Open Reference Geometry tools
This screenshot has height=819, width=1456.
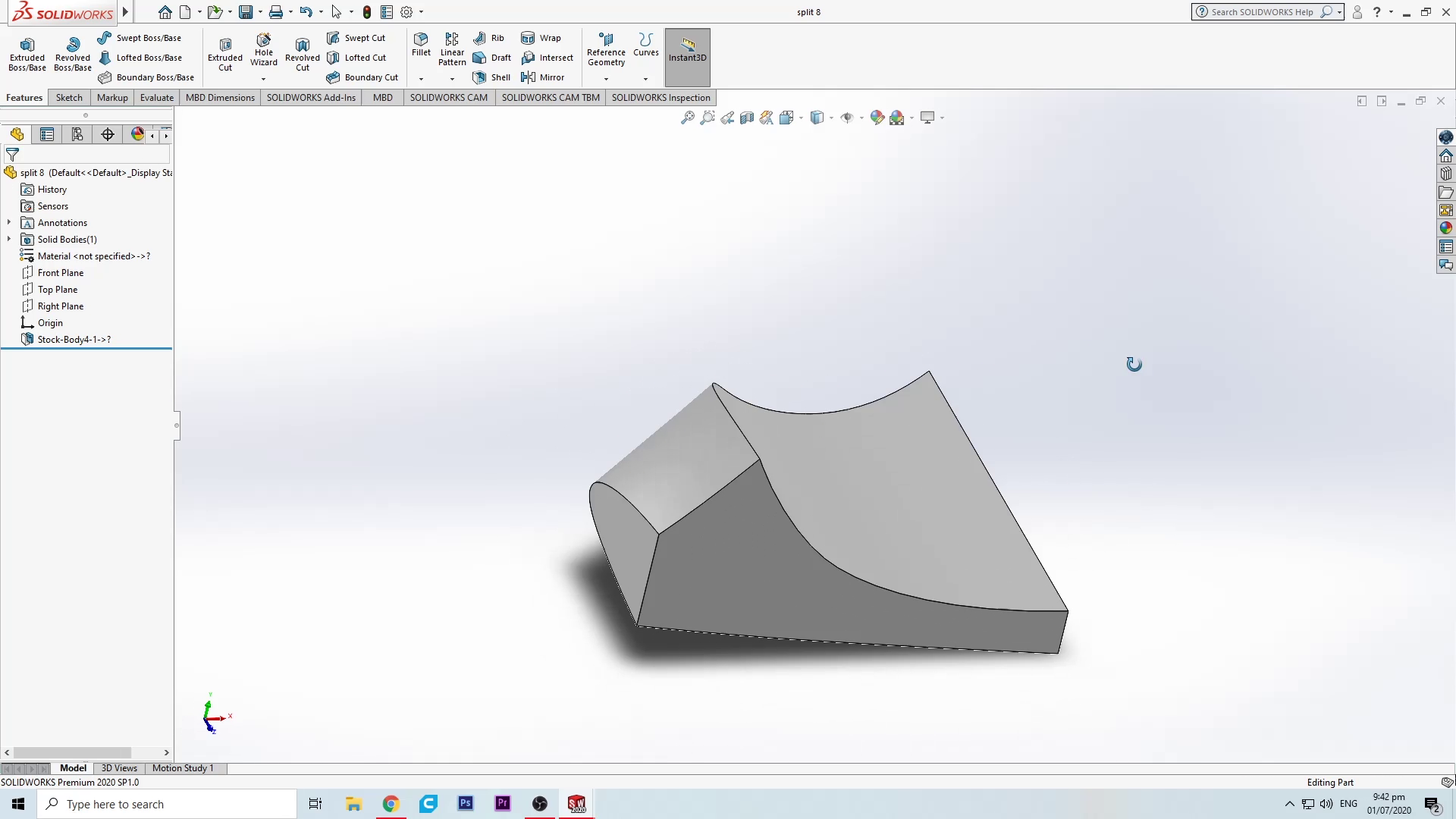tap(606, 49)
